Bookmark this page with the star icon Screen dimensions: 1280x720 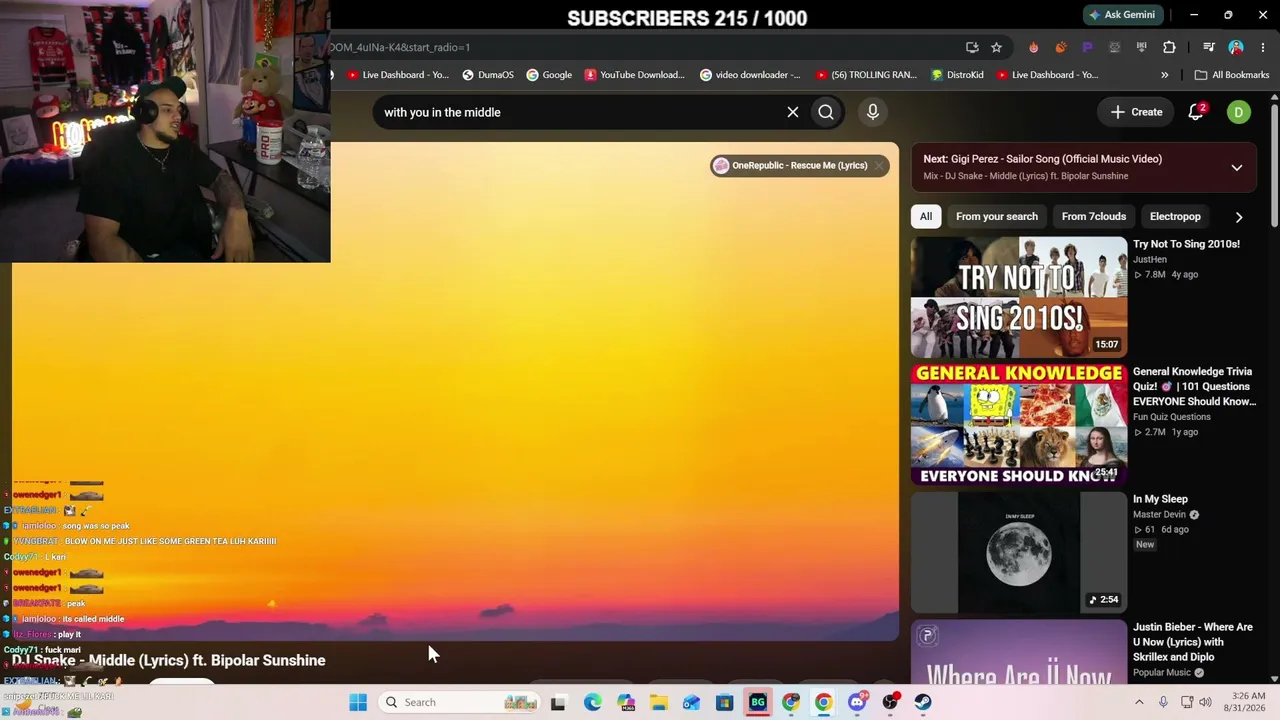click(996, 47)
